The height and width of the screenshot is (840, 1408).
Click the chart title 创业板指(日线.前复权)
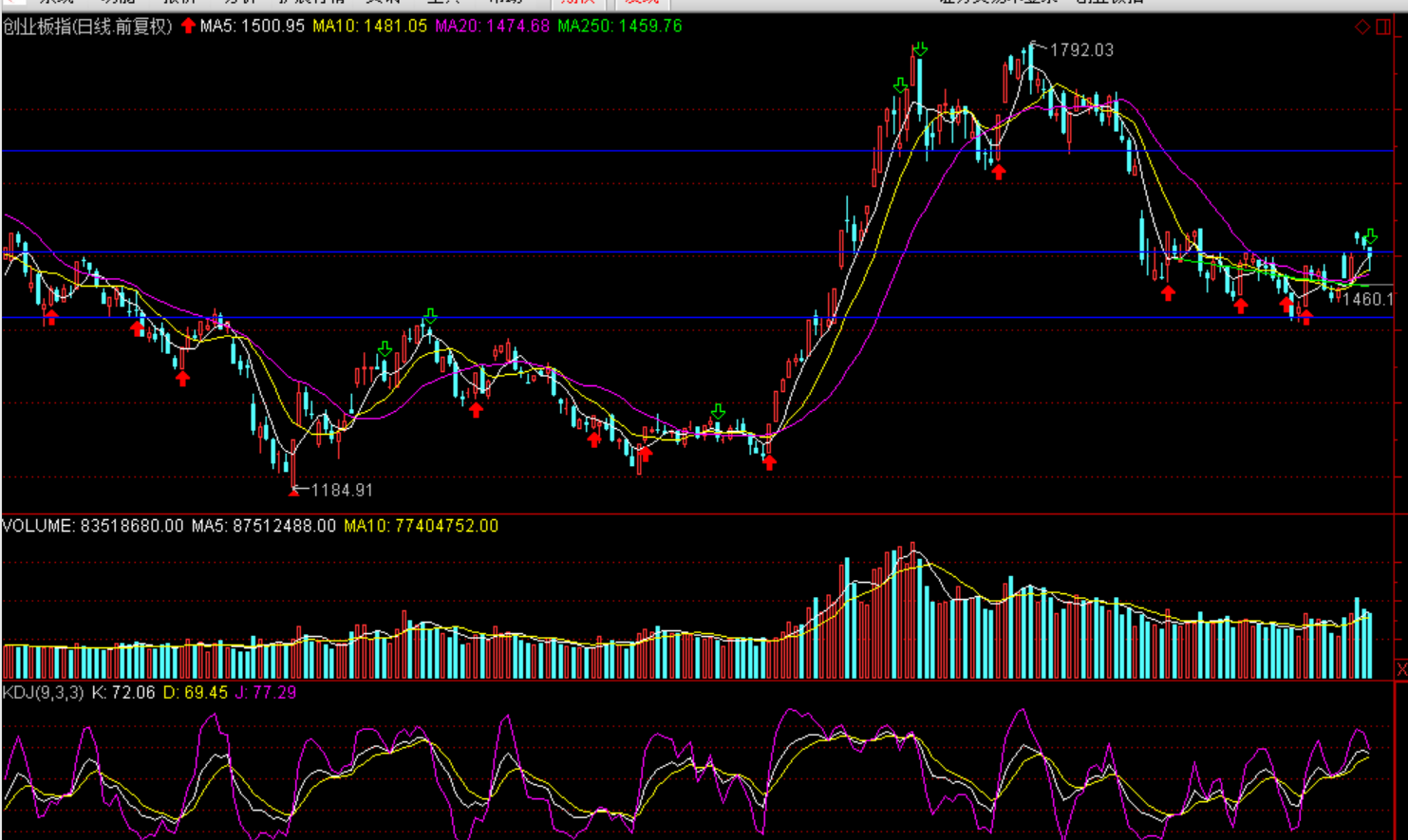coord(87,27)
